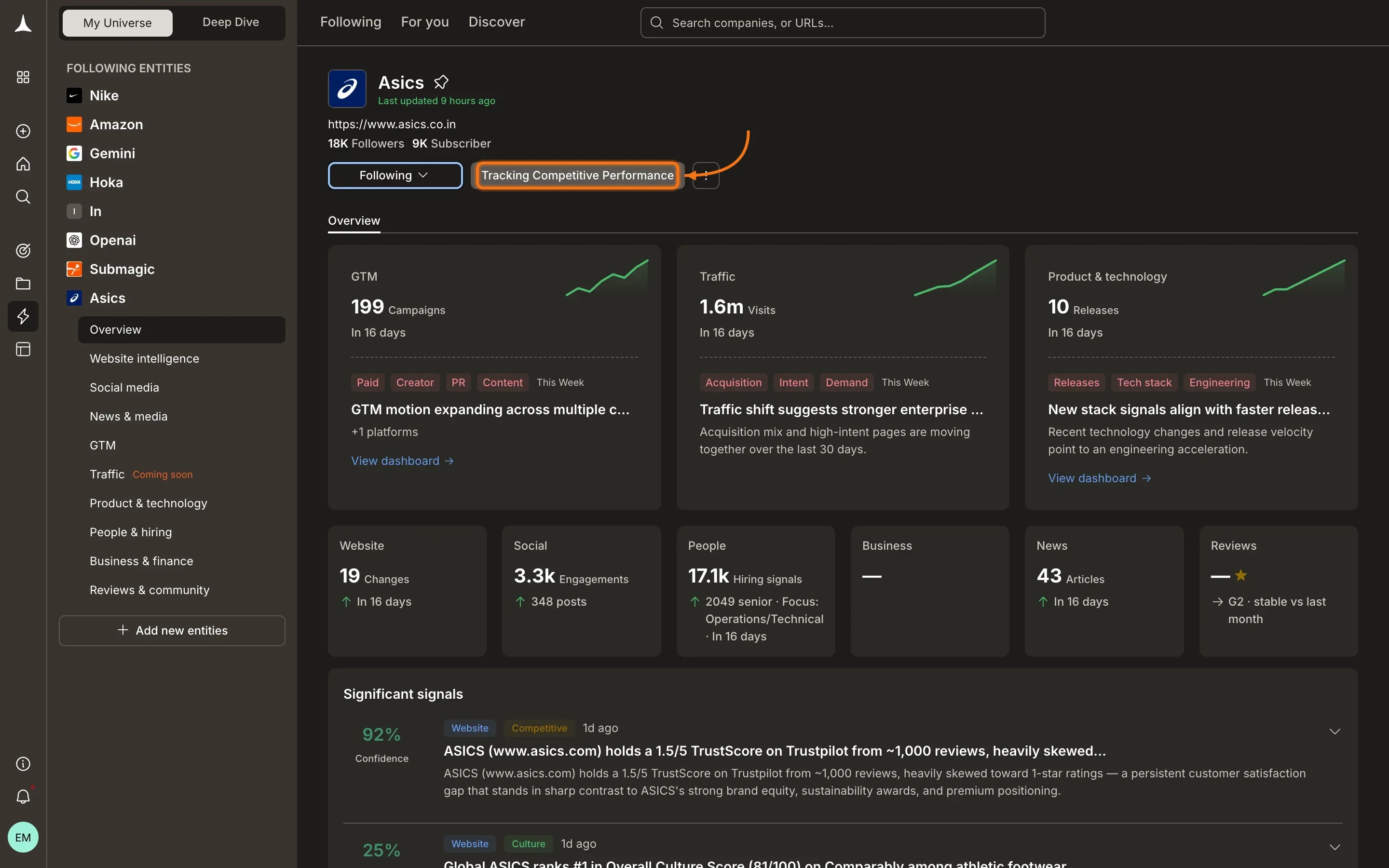
Task: Open the ASICS Trustpilot TrustScore signal headline
Action: tap(774, 751)
